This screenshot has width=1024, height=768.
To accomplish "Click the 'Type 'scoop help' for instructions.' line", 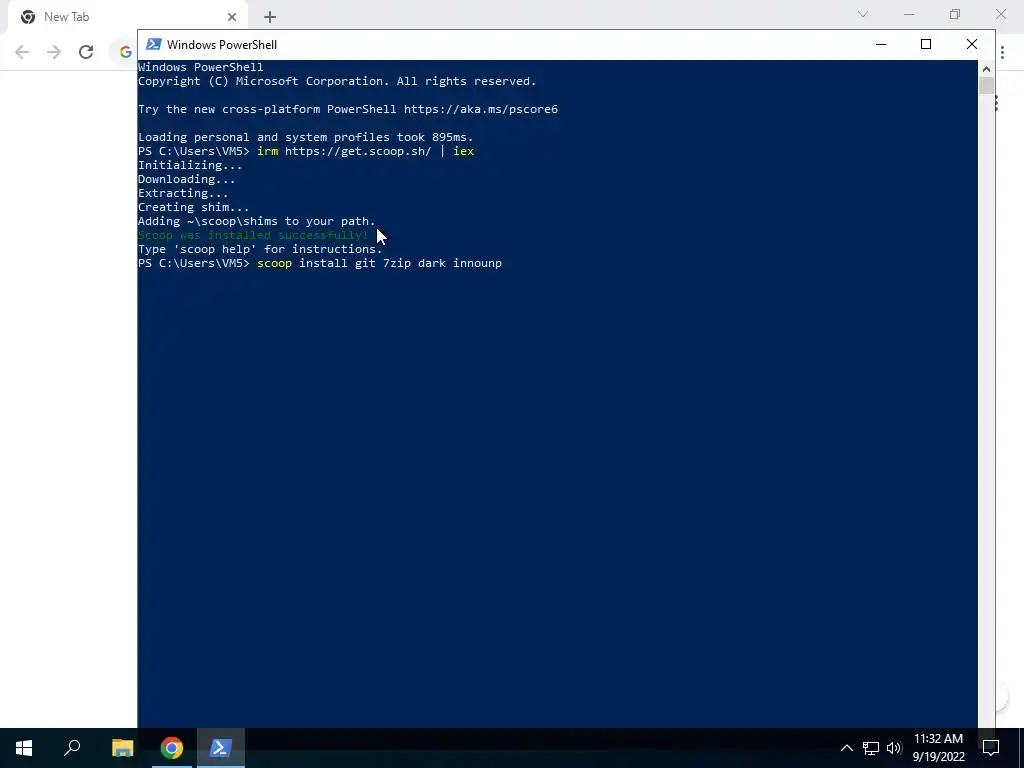I will click(260, 249).
